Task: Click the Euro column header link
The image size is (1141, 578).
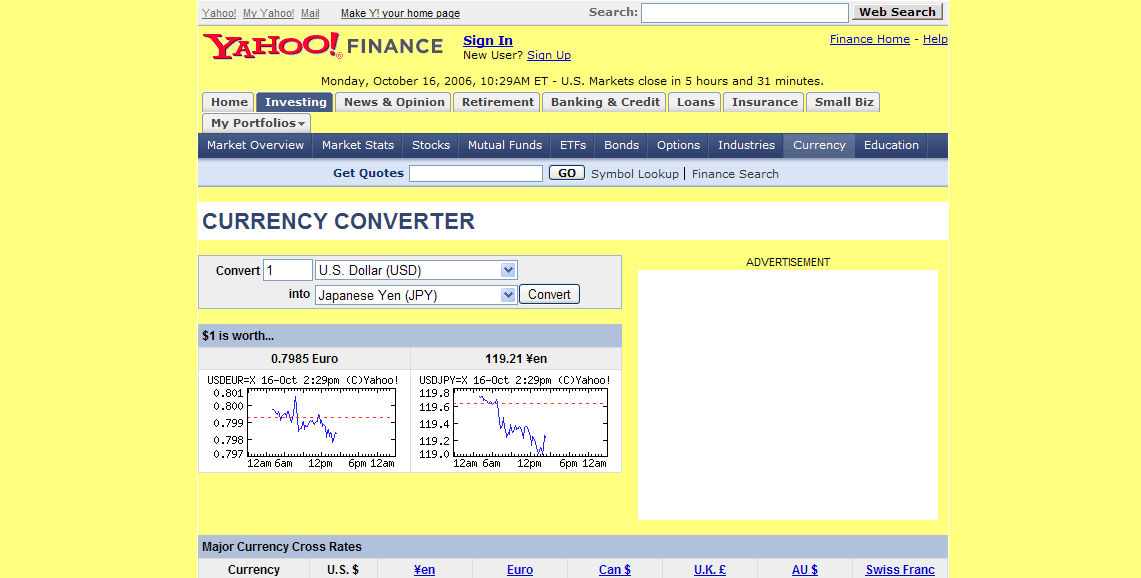Action: [520, 569]
